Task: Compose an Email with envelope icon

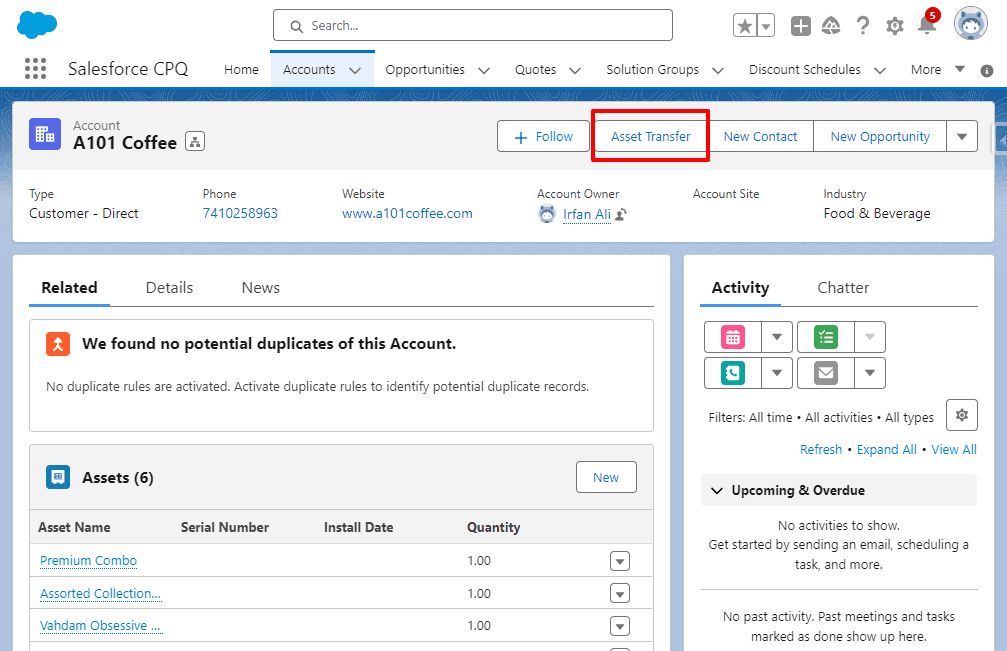Action: [826, 373]
